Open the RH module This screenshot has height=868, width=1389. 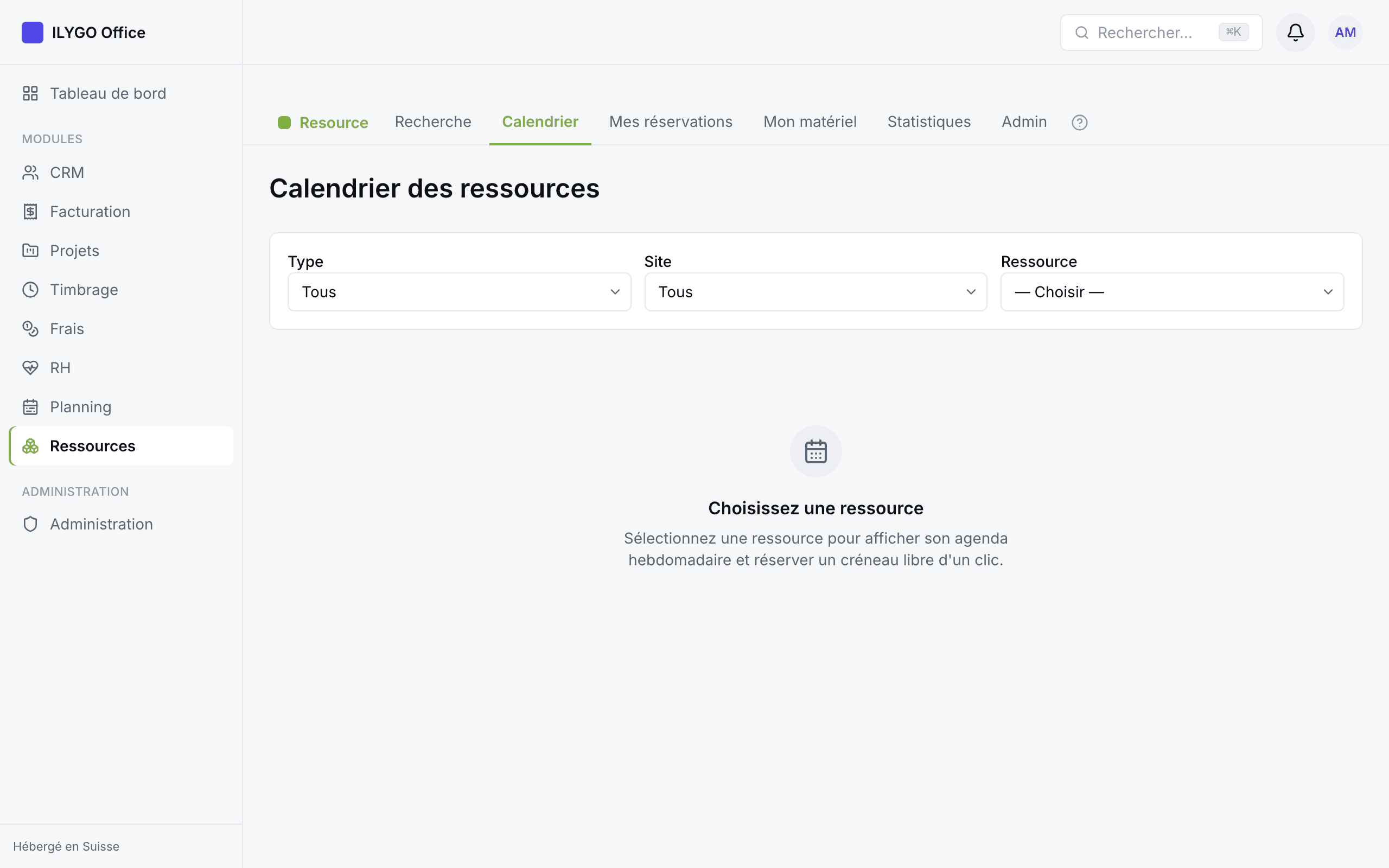click(121, 368)
